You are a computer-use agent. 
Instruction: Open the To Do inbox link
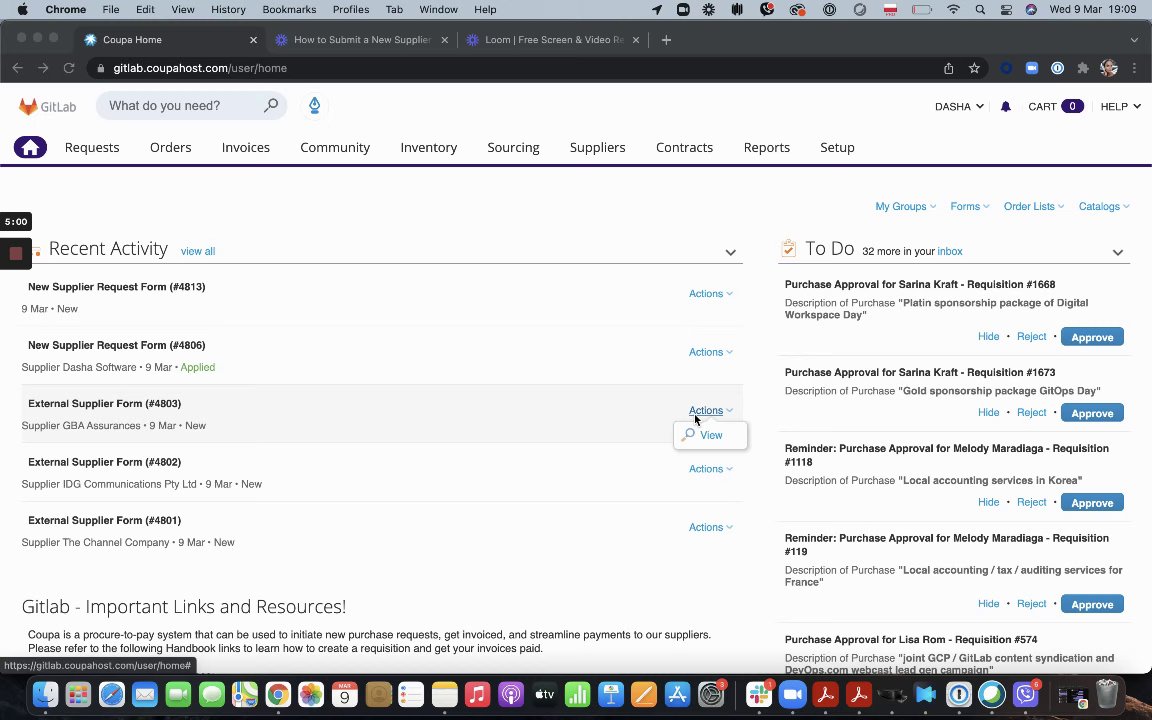(x=949, y=251)
